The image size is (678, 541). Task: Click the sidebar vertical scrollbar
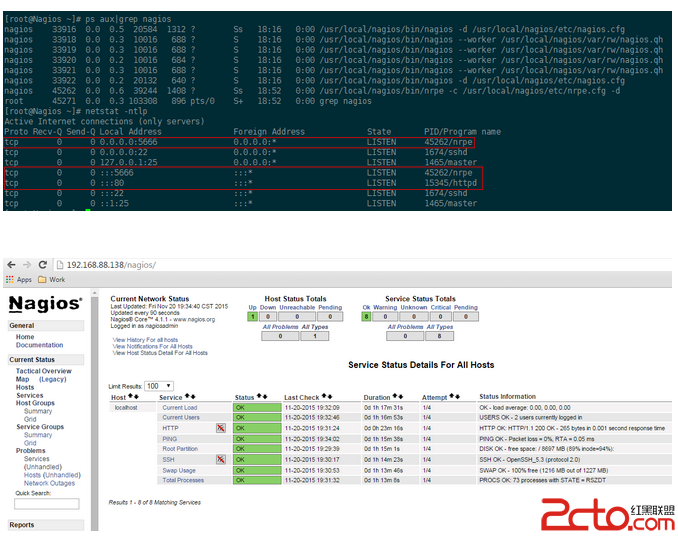[95, 411]
